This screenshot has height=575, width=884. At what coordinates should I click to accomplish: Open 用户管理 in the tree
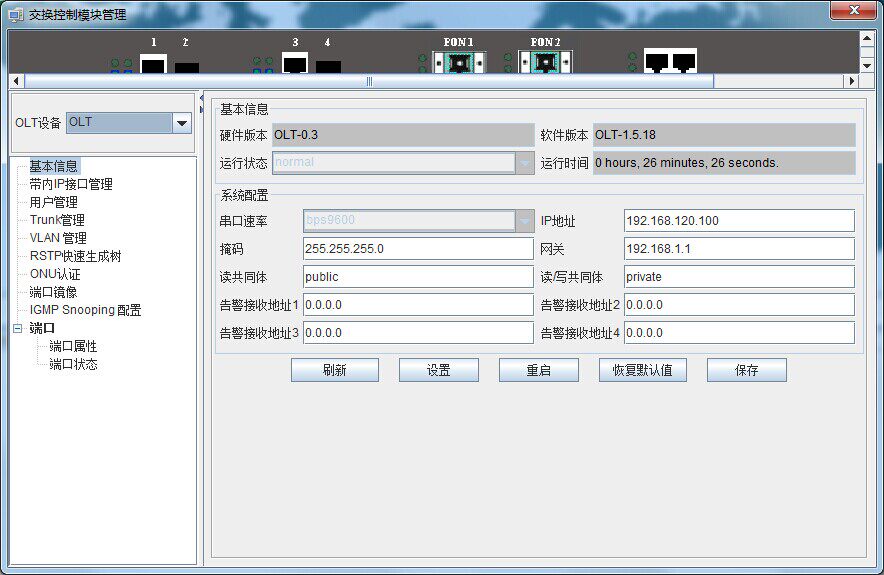[54, 202]
